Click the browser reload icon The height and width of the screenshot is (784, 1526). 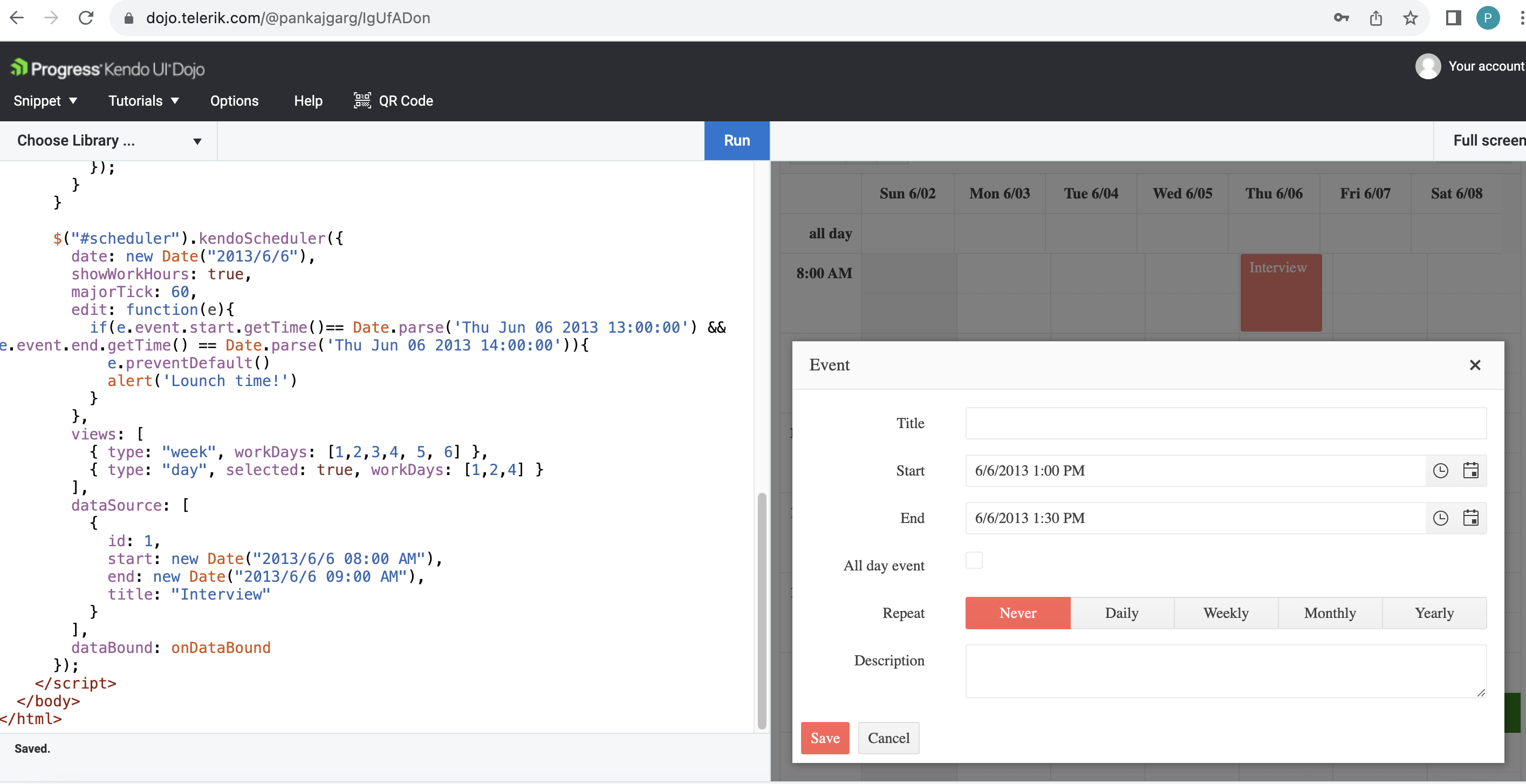pyautogui.click(x=86, y=18)
